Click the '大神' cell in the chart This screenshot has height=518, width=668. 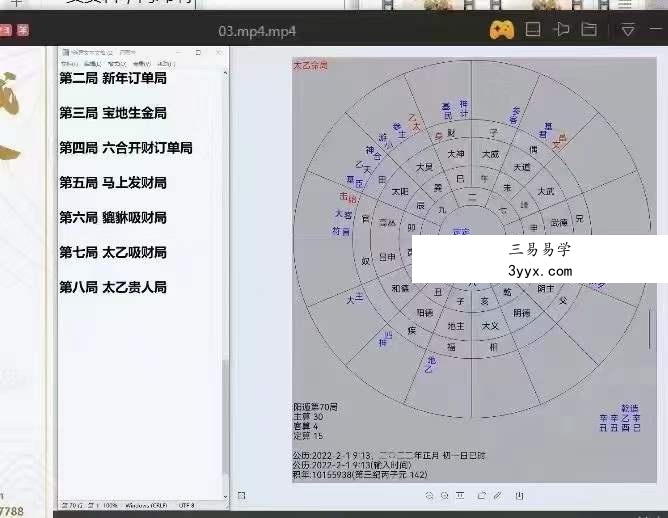pos(456,154)
